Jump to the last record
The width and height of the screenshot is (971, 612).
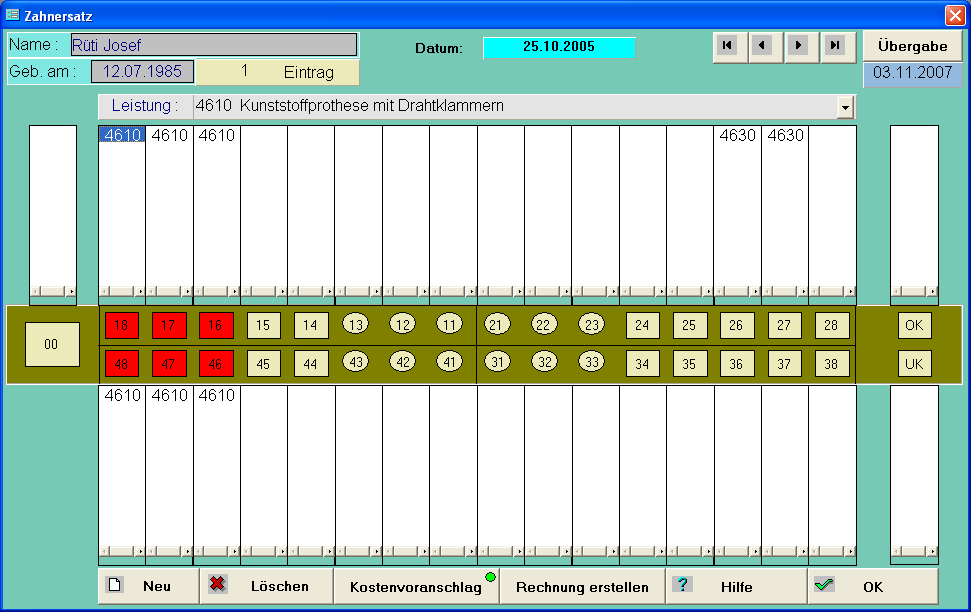[834, 46]
